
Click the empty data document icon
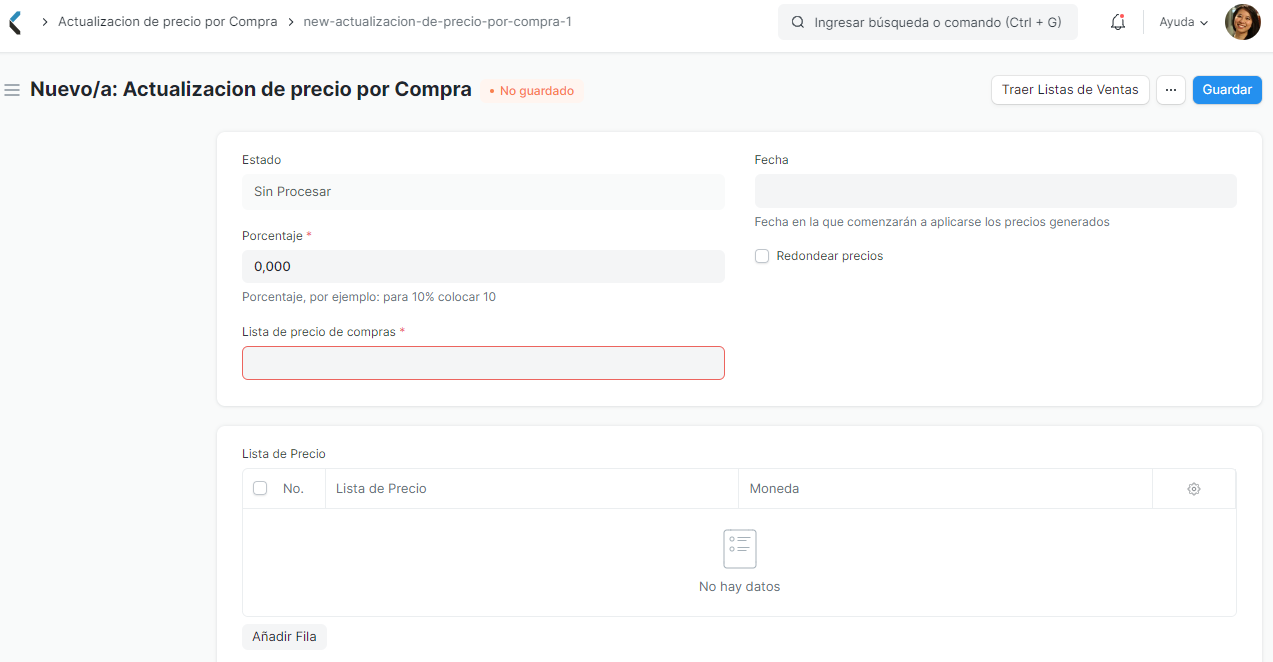[x=739, y=548]
